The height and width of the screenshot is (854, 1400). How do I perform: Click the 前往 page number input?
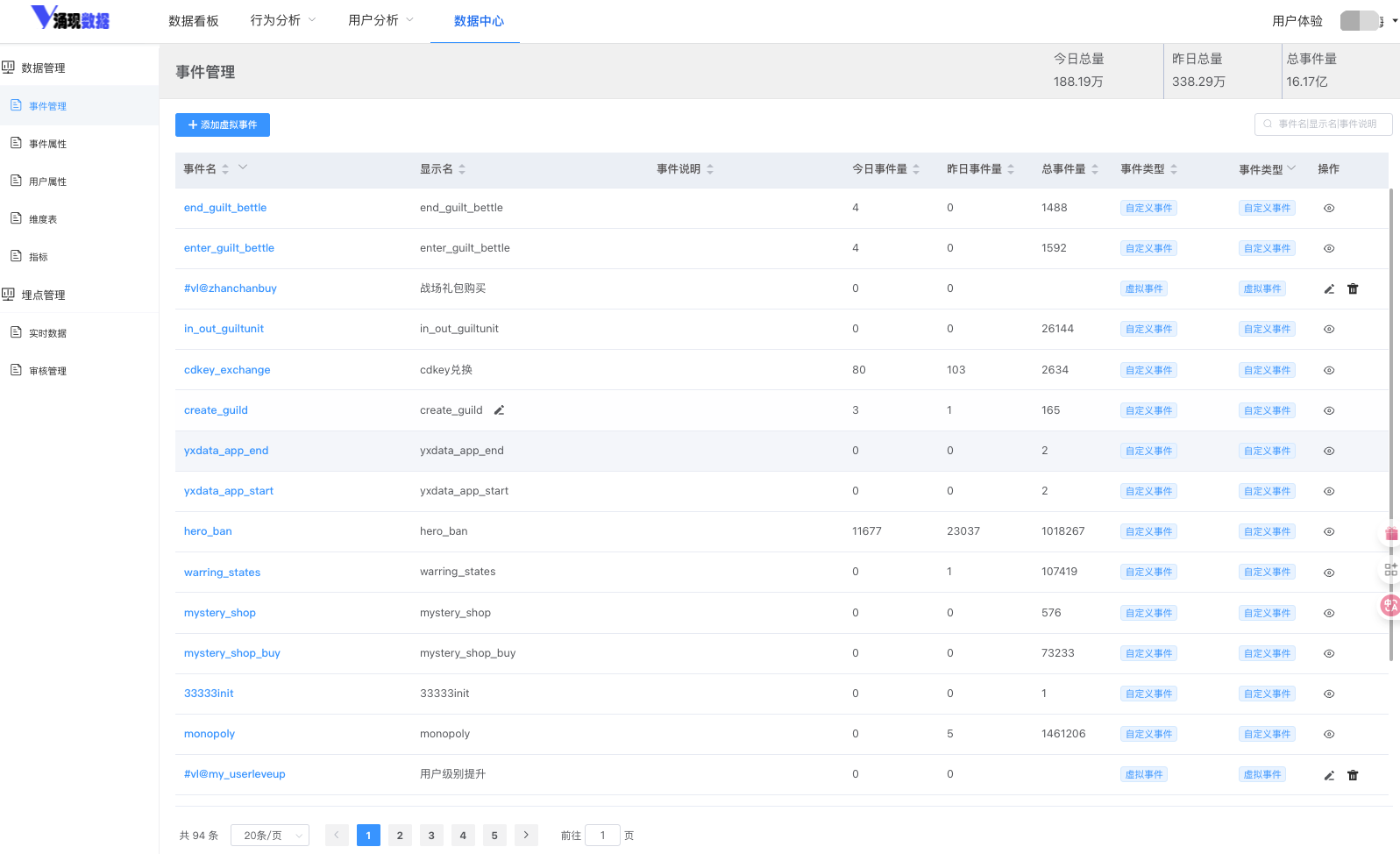[x=602, y=836]
